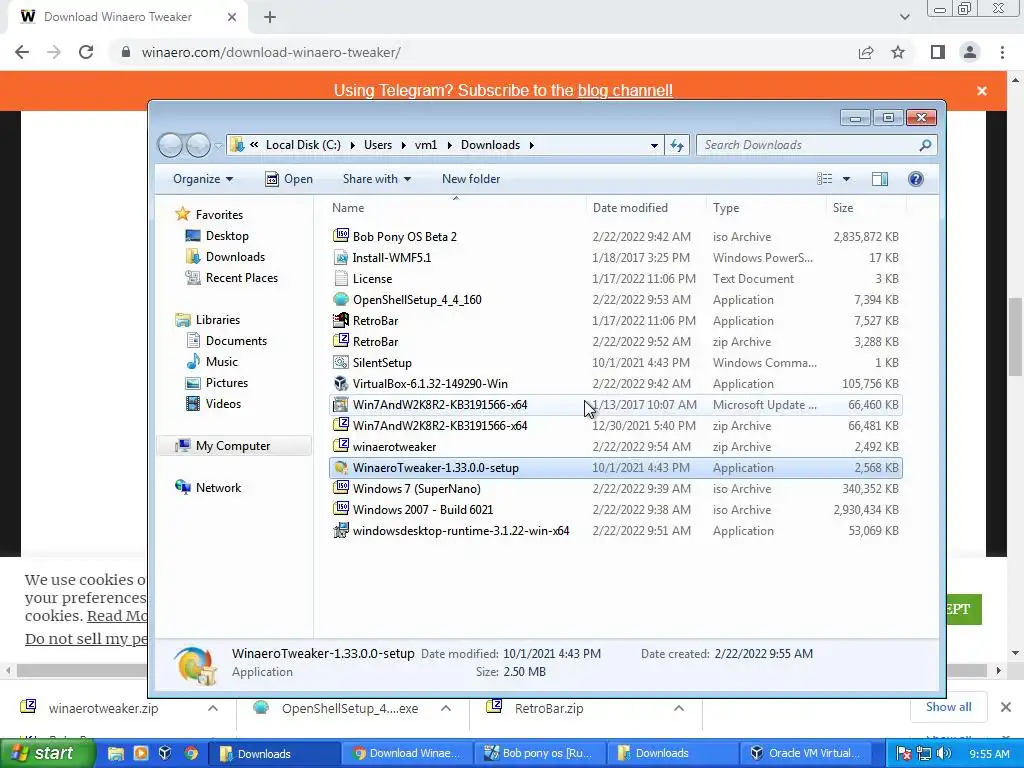Expand the address bar history dropdown
1024x768 pixels.
(x=654, y=145)
